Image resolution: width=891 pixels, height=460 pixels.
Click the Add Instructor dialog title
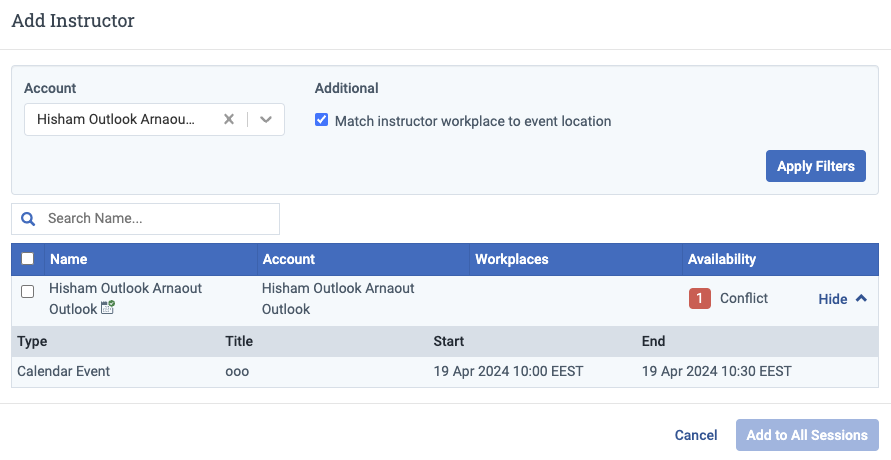(73, 20)
